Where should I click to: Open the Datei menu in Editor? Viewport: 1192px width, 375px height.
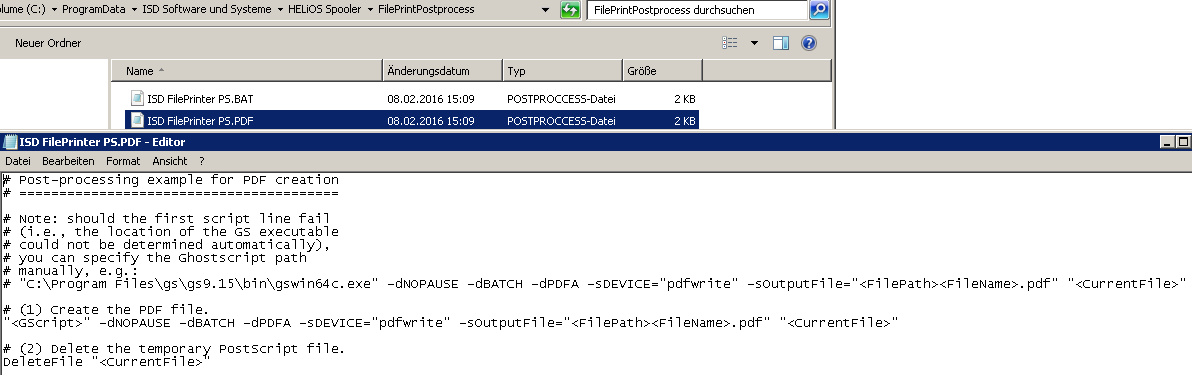coord(17,161)
